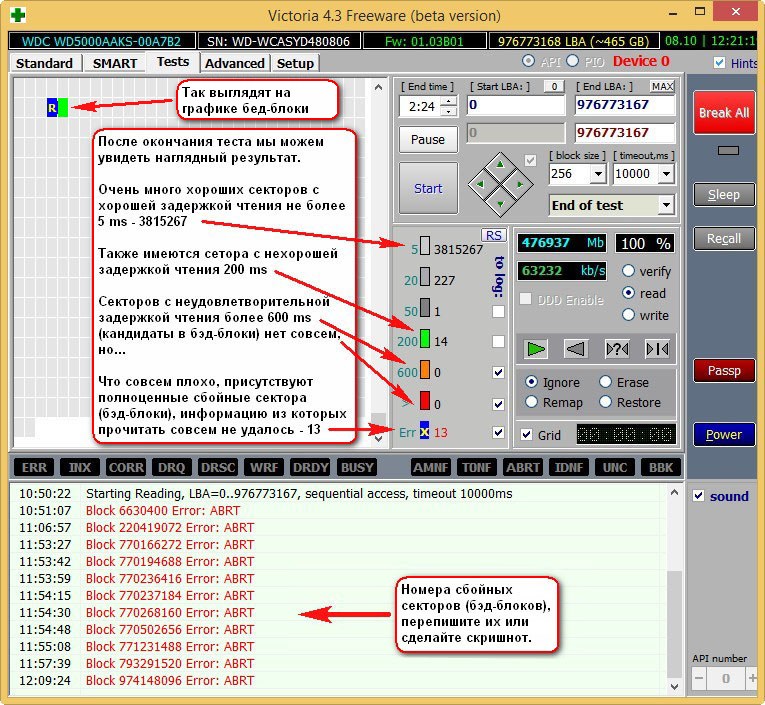Click the small LED indicator under Break All
The image size is (765, 705).
[728, 151]
